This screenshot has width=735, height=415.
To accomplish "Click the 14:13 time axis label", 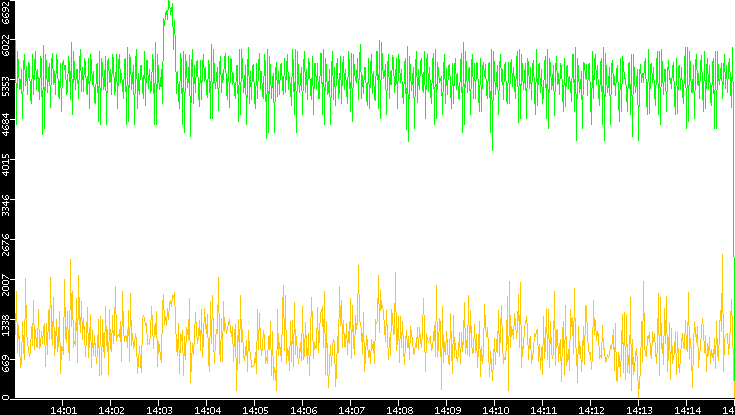I will (x=638, y=410).
